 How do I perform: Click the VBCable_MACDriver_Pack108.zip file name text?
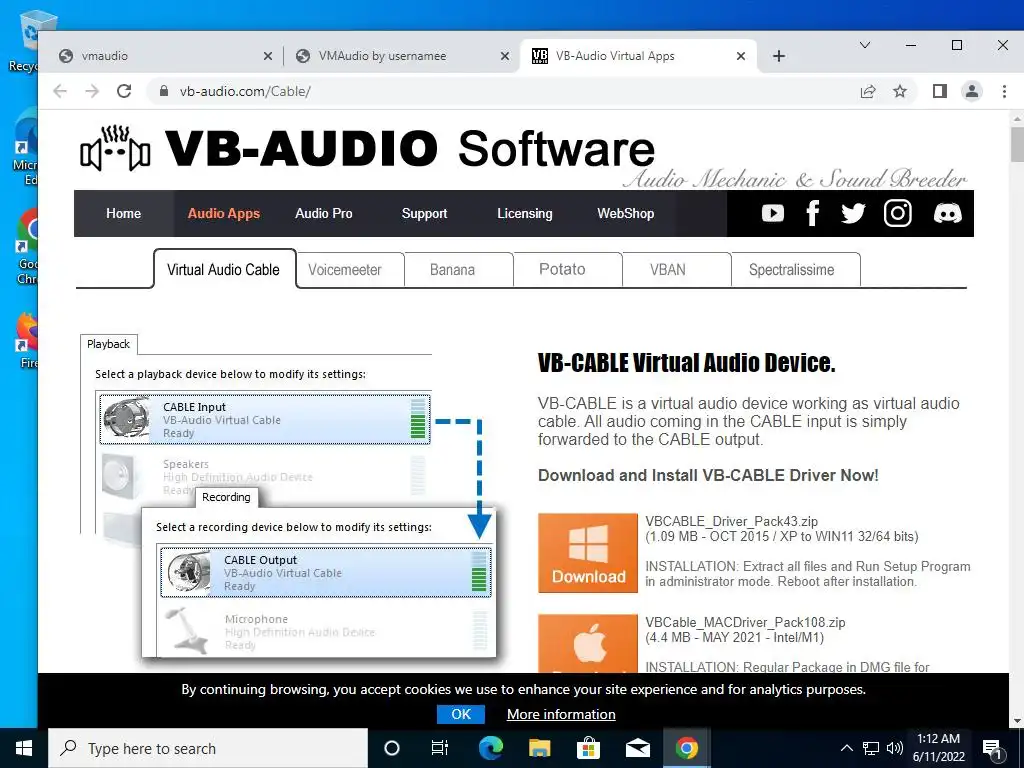click(745, 622)
